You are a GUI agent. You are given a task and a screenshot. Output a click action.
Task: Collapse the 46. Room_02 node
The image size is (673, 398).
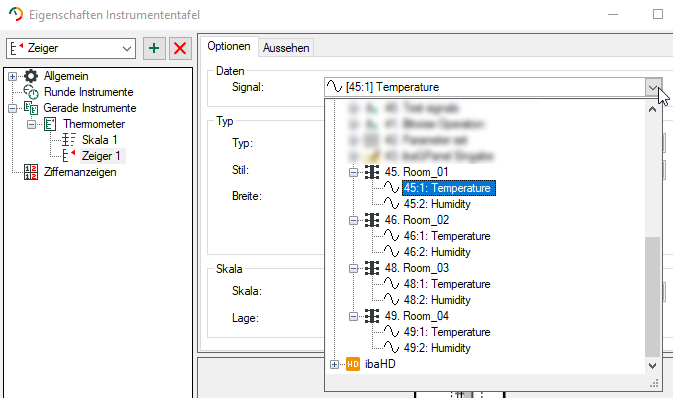coord(353,220)
